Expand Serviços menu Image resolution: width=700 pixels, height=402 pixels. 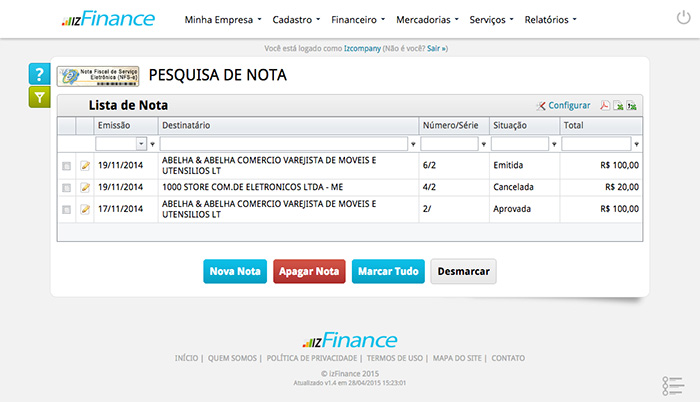[492, 20]
